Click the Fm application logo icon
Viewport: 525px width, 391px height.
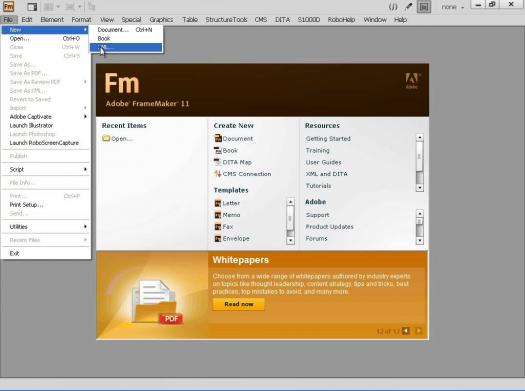pos(9,6)
